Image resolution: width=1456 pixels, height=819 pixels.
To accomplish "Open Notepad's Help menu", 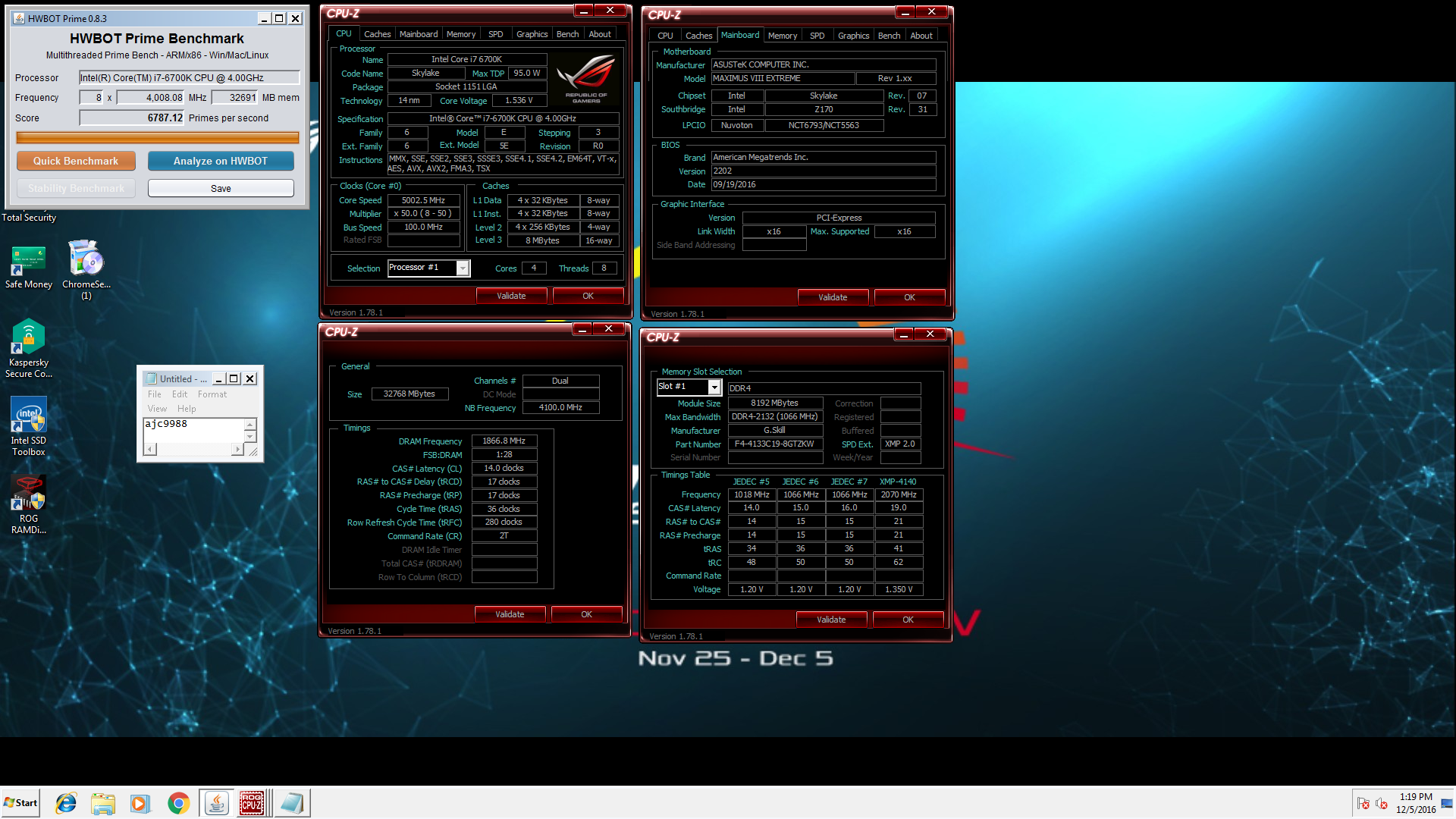I will tap(187, 409).
